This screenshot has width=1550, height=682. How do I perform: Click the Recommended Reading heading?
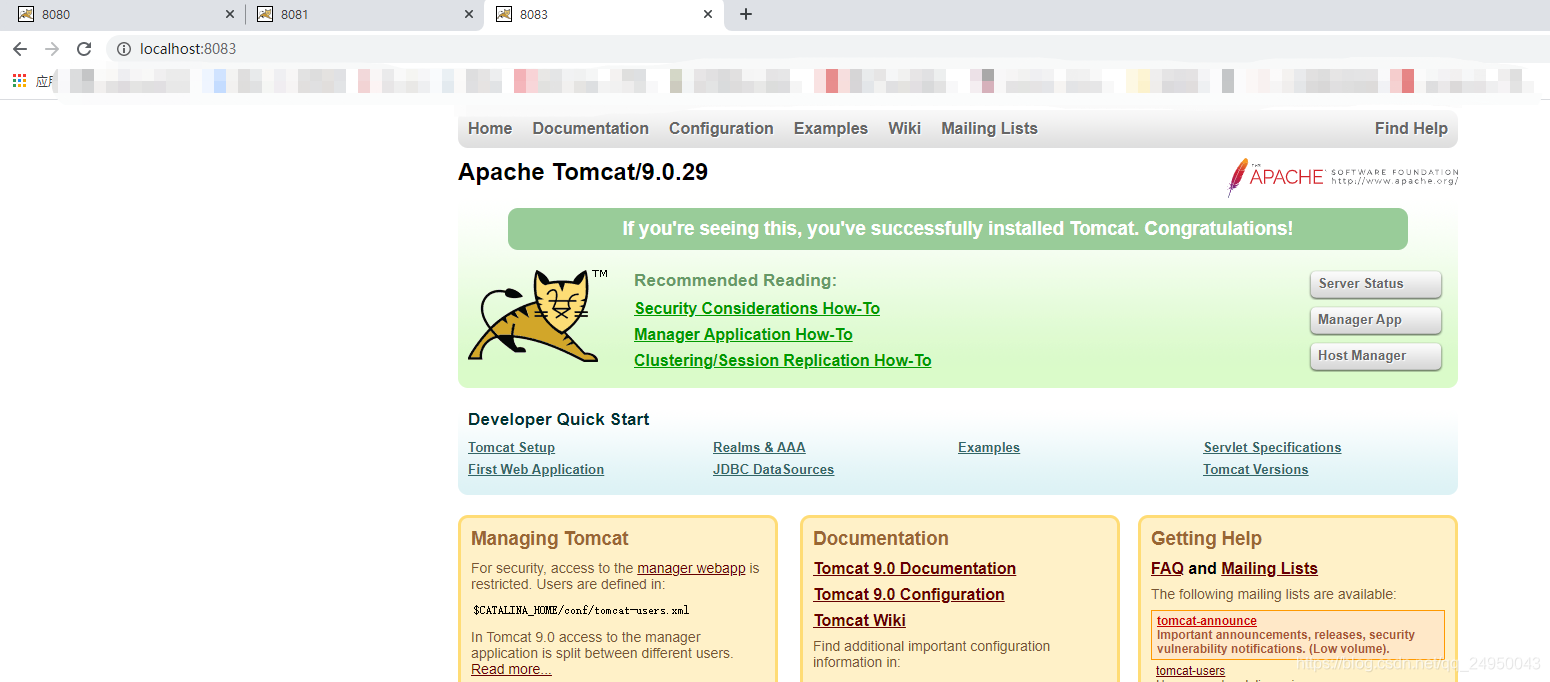(x=735, y=280)
